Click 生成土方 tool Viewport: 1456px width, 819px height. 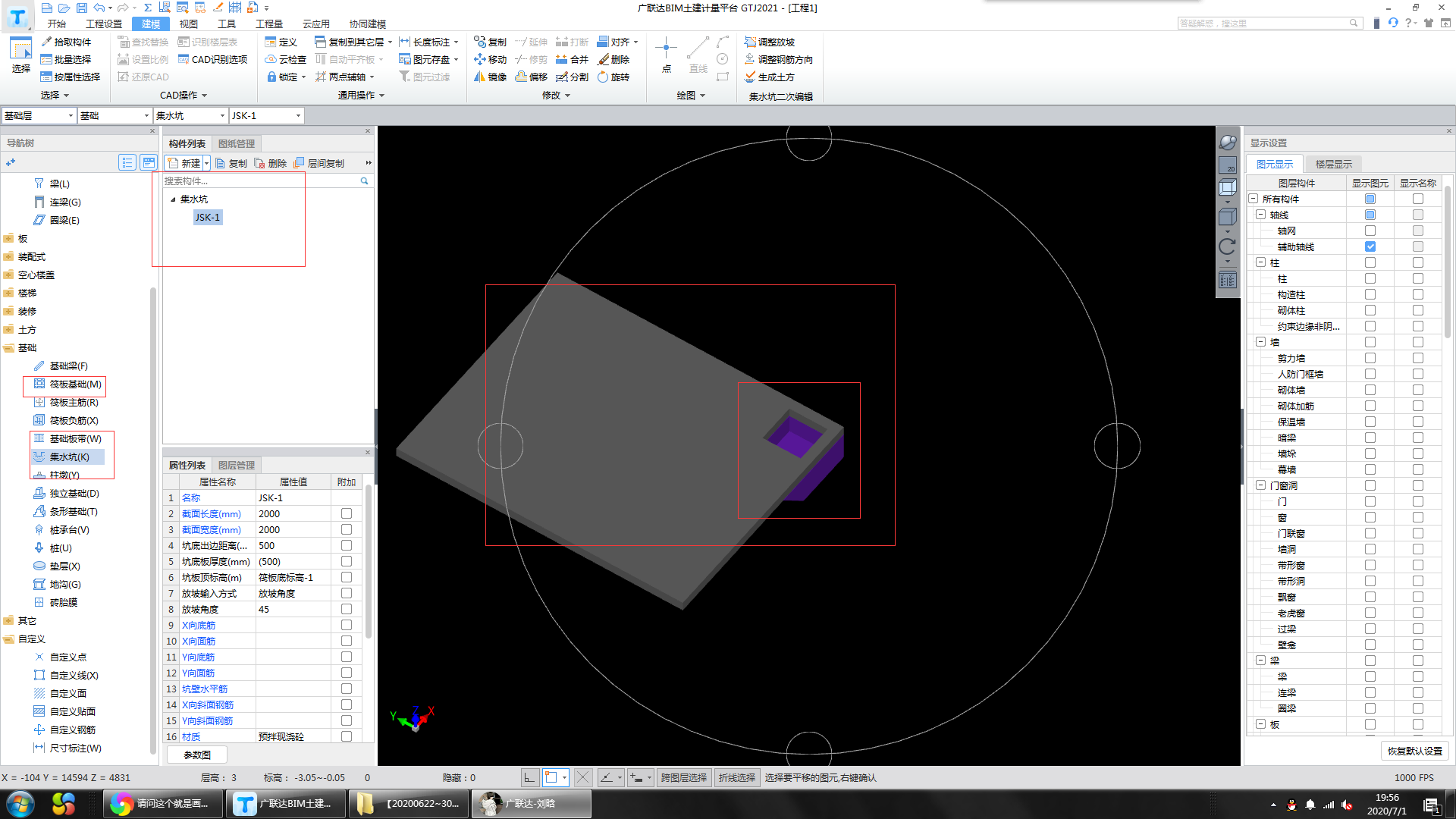tap(770, 77)
